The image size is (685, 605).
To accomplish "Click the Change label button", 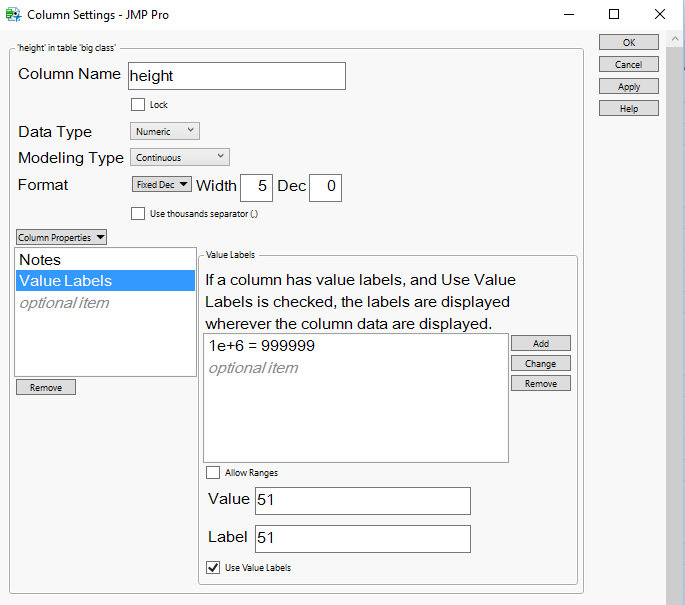I will coord(541,363).
